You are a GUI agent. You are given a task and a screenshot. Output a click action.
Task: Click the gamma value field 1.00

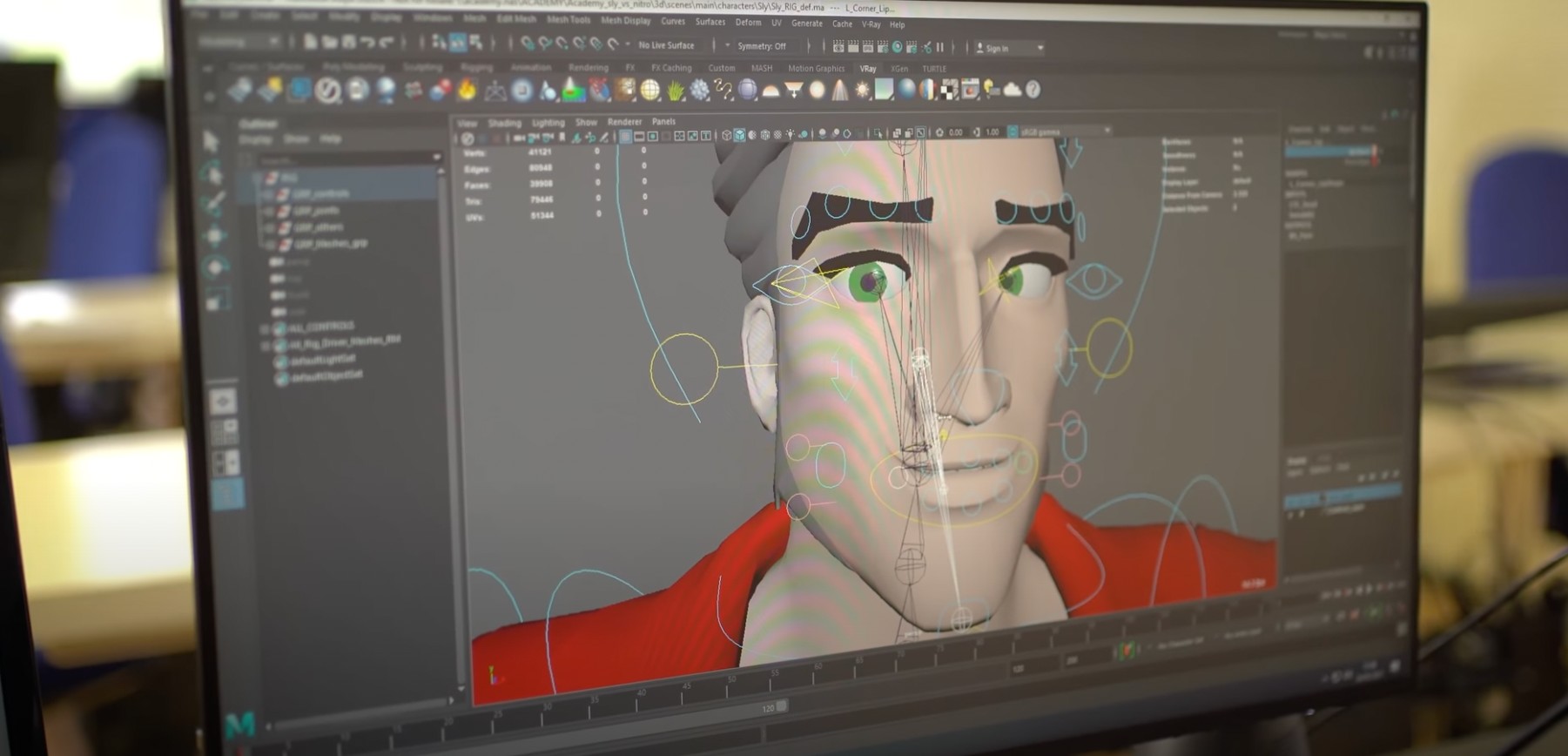pos(992,132)
